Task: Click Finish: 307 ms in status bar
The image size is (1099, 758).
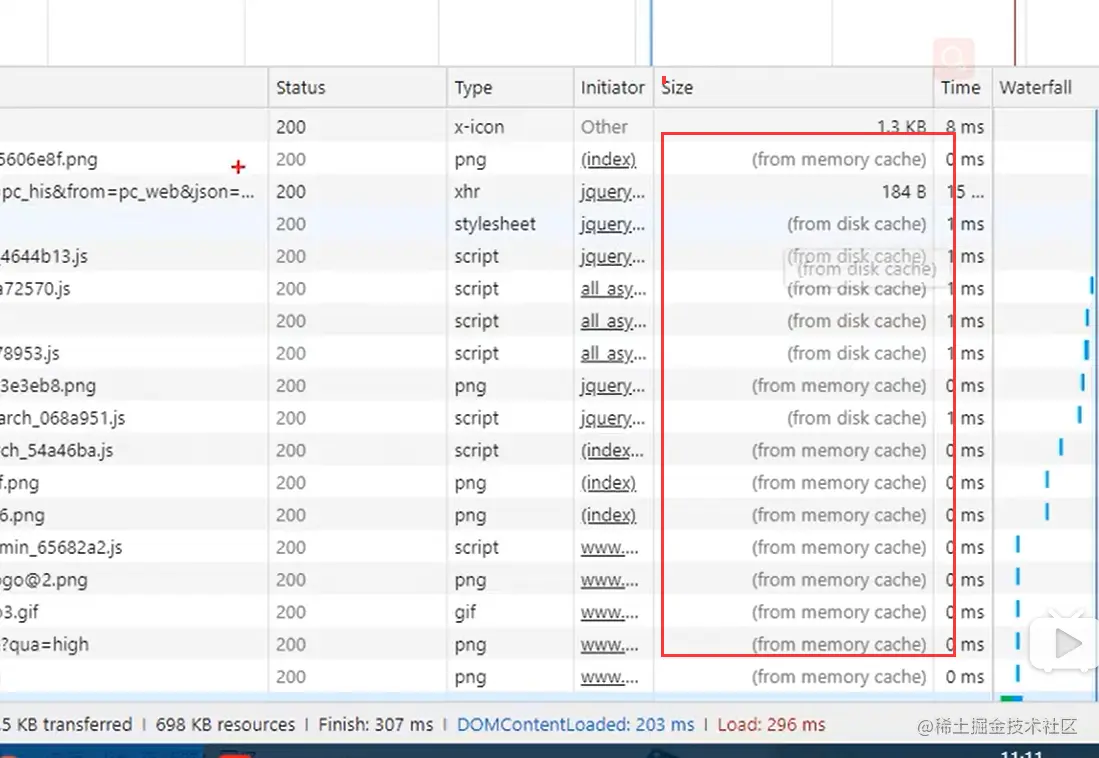Action: (376, 724)
